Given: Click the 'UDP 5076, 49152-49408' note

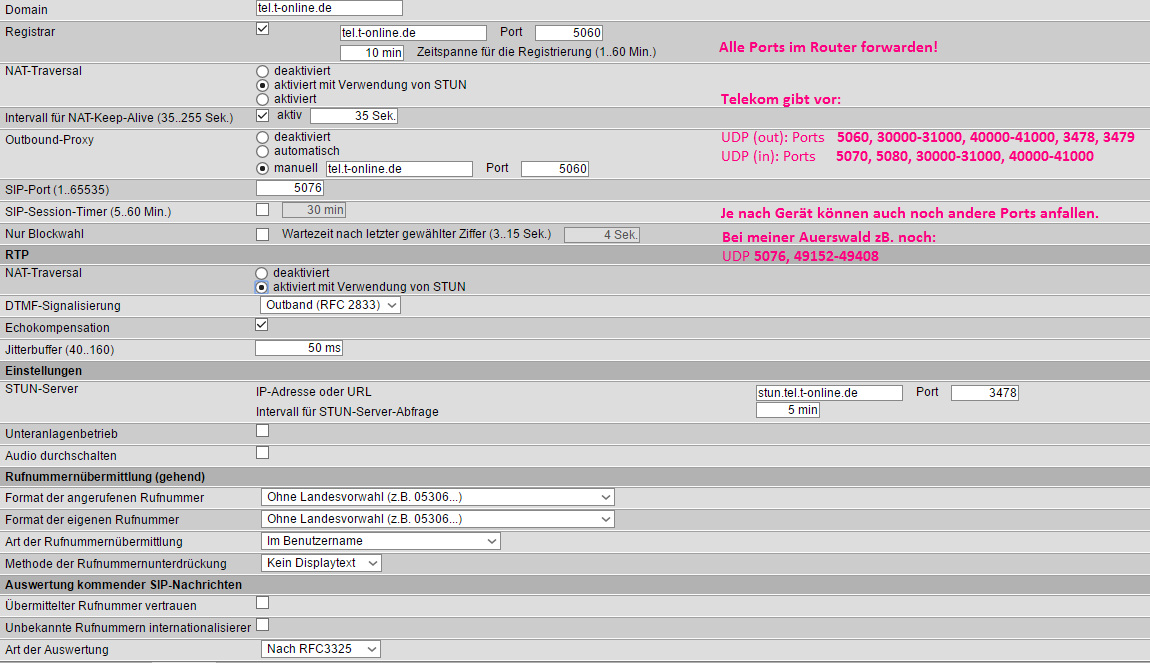Looking at the screenshot, I should tap(800, 256).
